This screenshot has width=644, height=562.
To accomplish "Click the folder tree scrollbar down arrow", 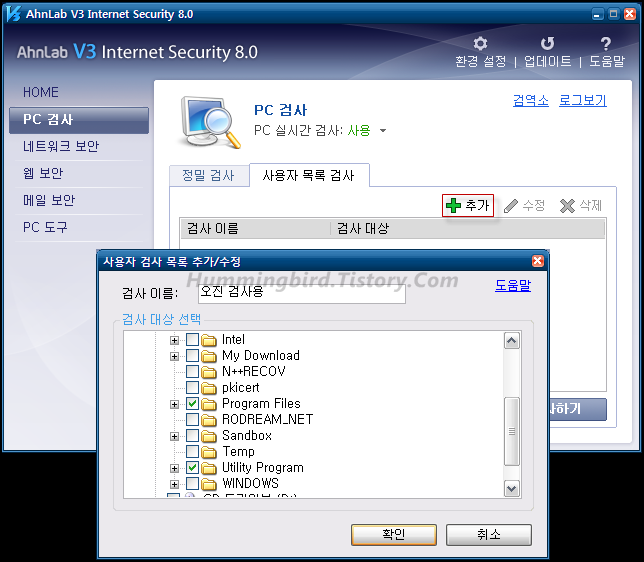I will [512, 488].
